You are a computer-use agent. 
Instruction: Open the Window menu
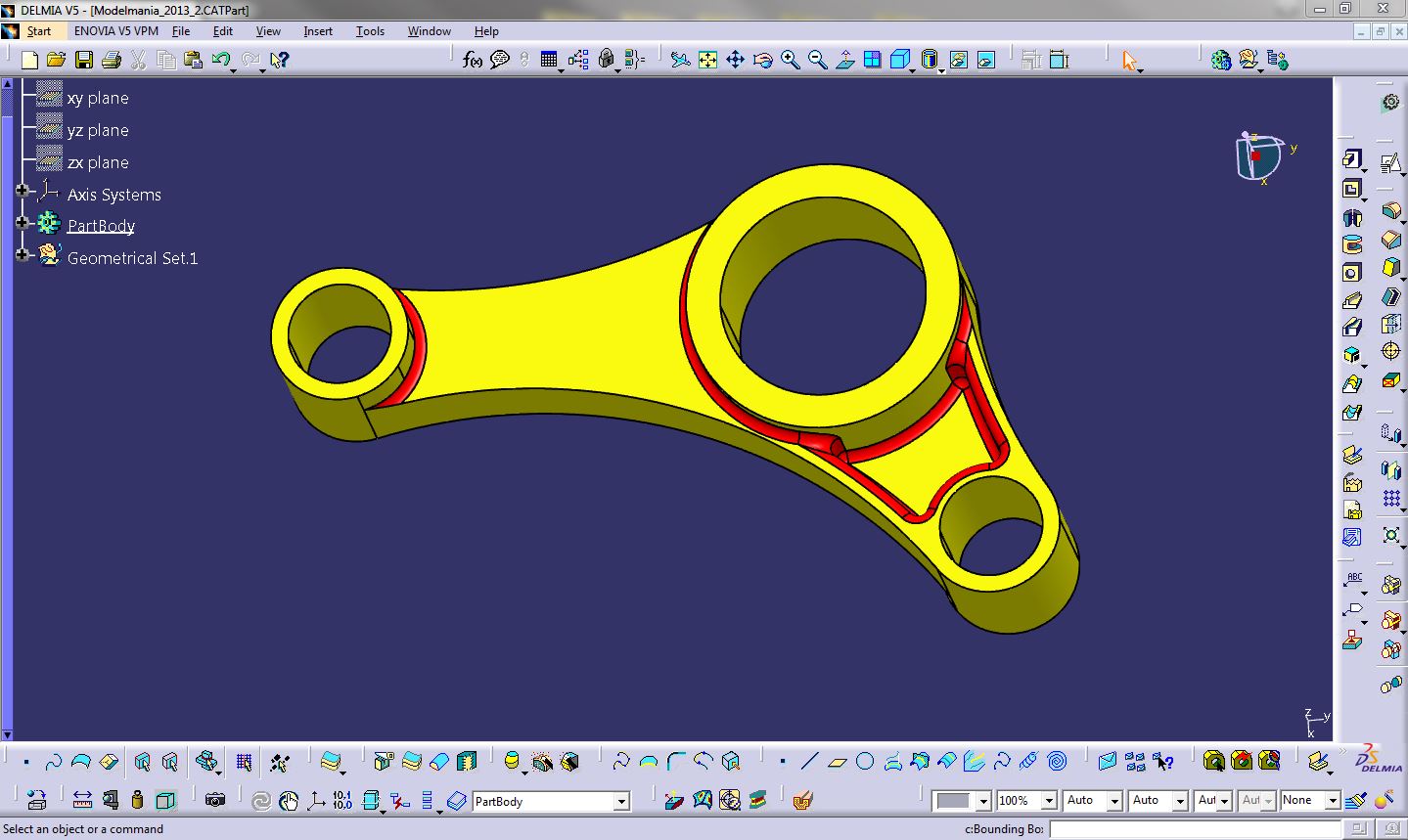[x=430, y=31]
